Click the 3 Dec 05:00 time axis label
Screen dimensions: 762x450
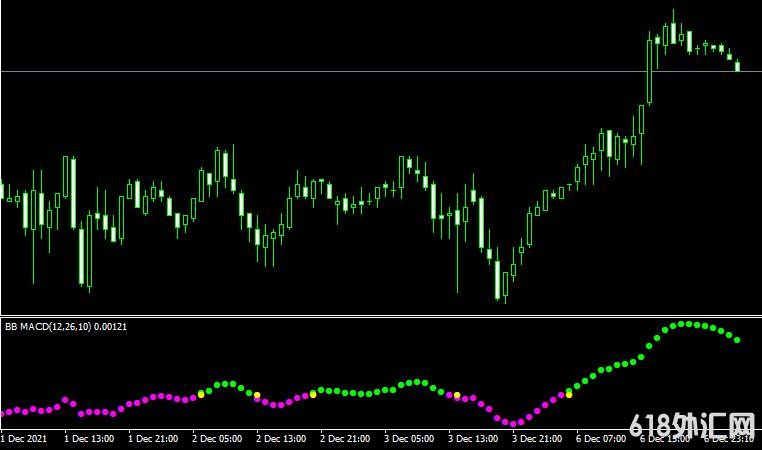click(409, 438)
